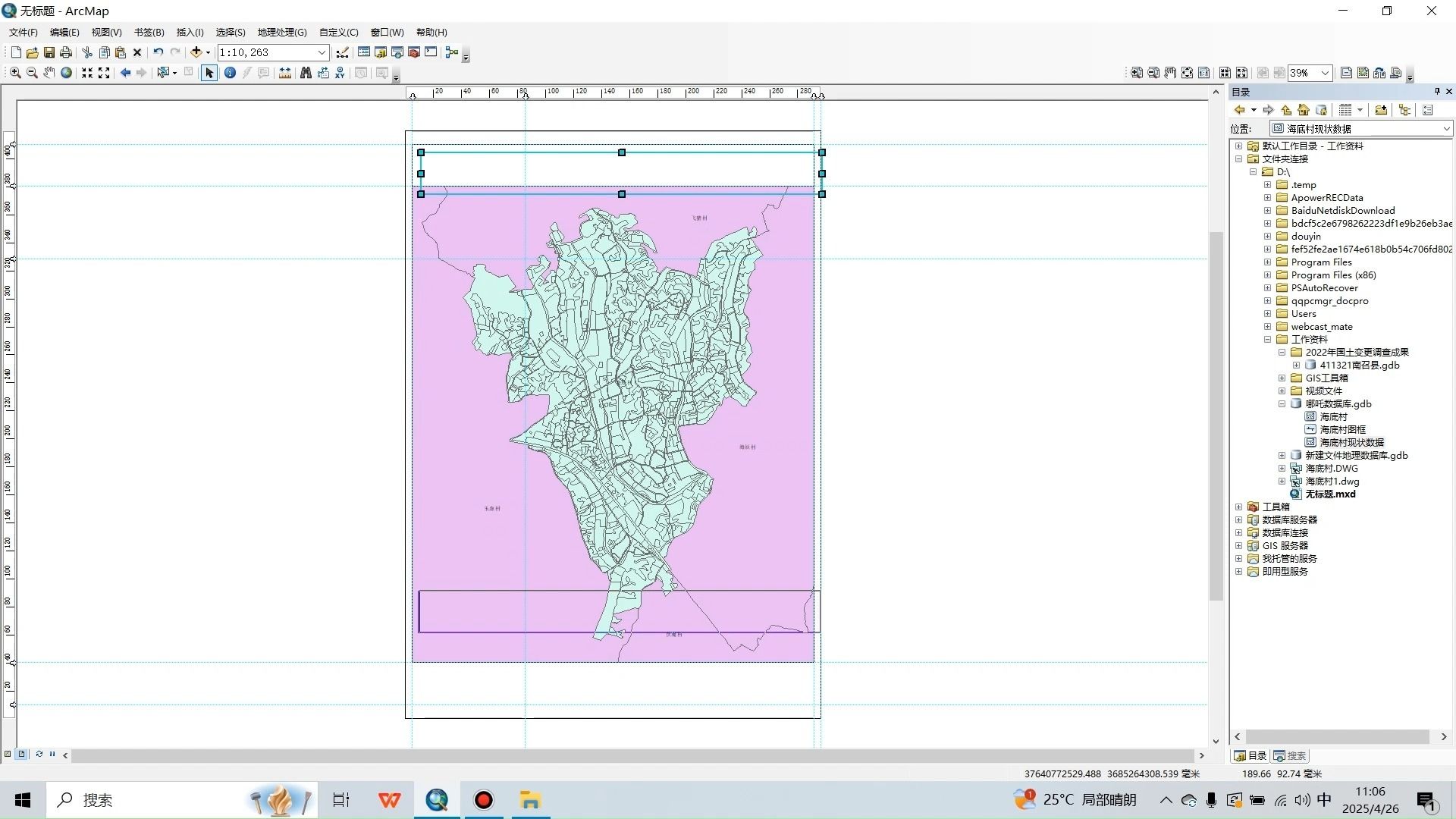The width and height of the screenshot is (1456, 819).
Task: Click Catalog home folder icon
Action: [x=1304, y=110]
